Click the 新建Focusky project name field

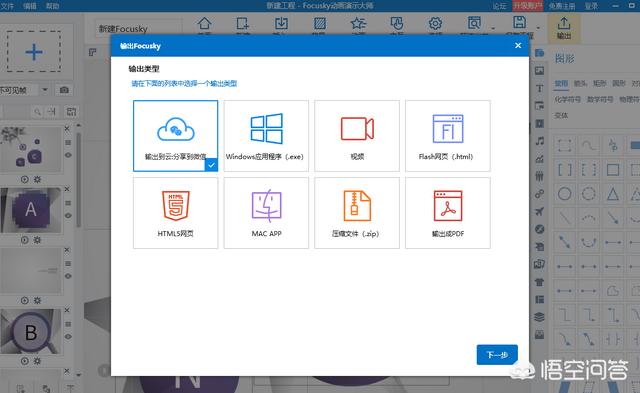click(138, 29)
